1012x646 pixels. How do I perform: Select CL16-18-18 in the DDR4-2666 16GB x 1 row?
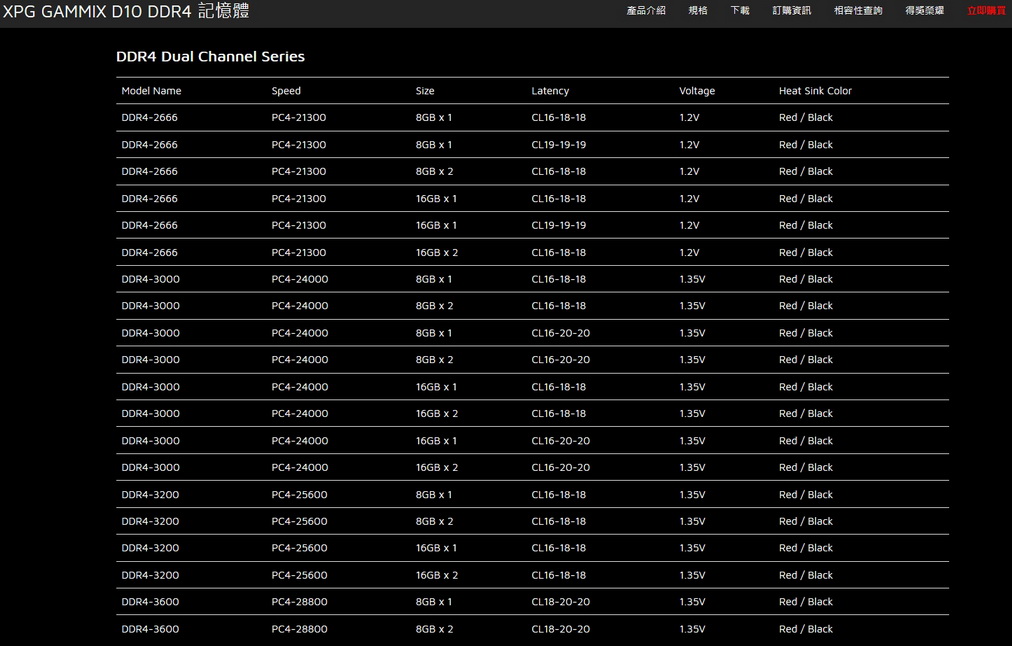(x=559, y=199)
